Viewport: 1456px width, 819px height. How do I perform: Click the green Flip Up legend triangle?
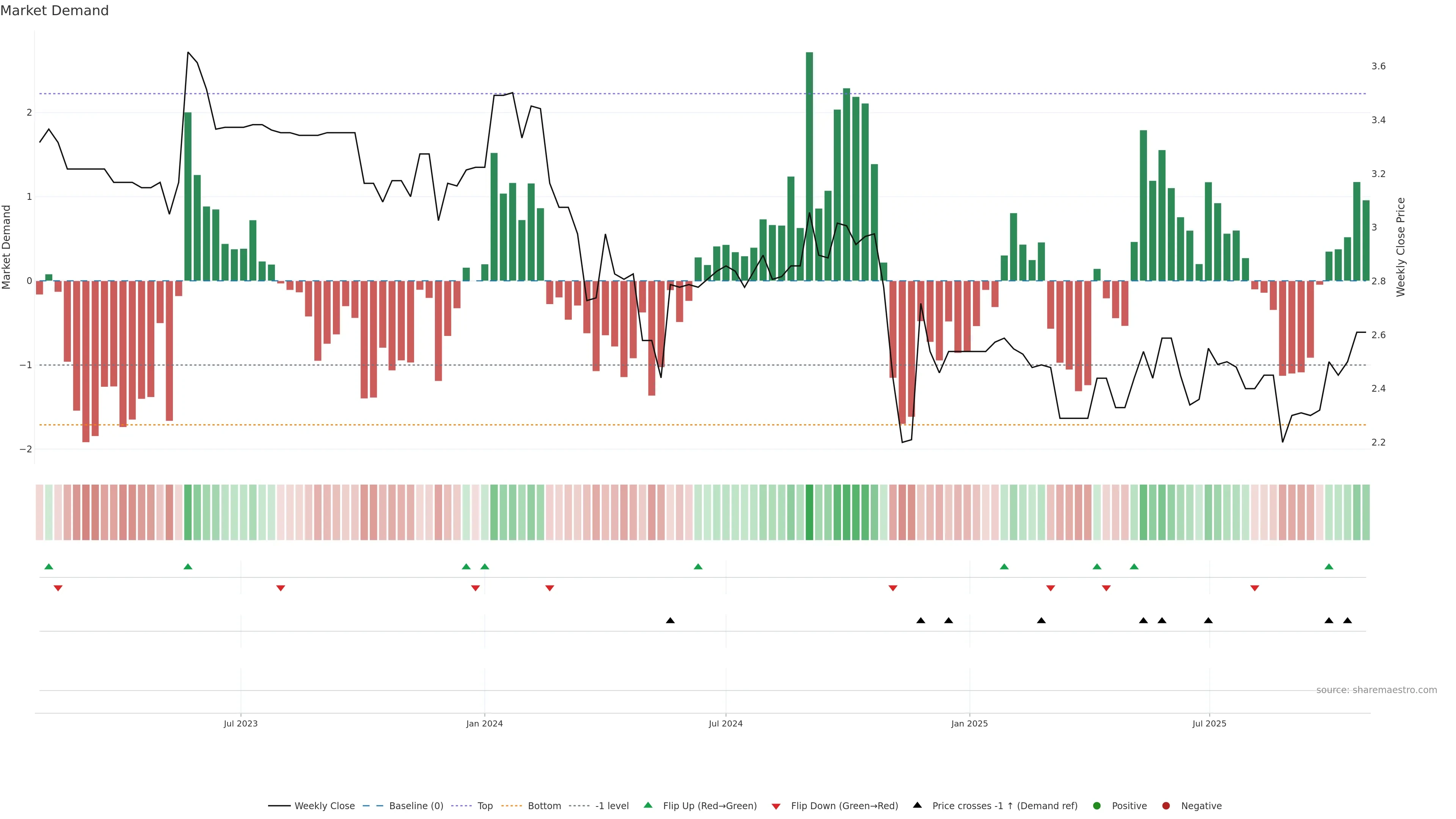648,805
